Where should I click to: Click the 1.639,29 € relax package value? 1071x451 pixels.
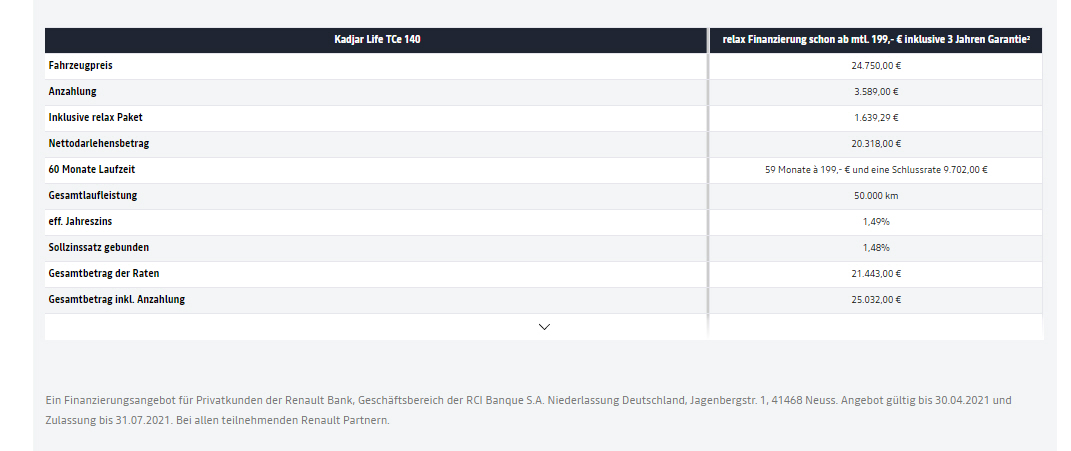(x=876, y=118)
